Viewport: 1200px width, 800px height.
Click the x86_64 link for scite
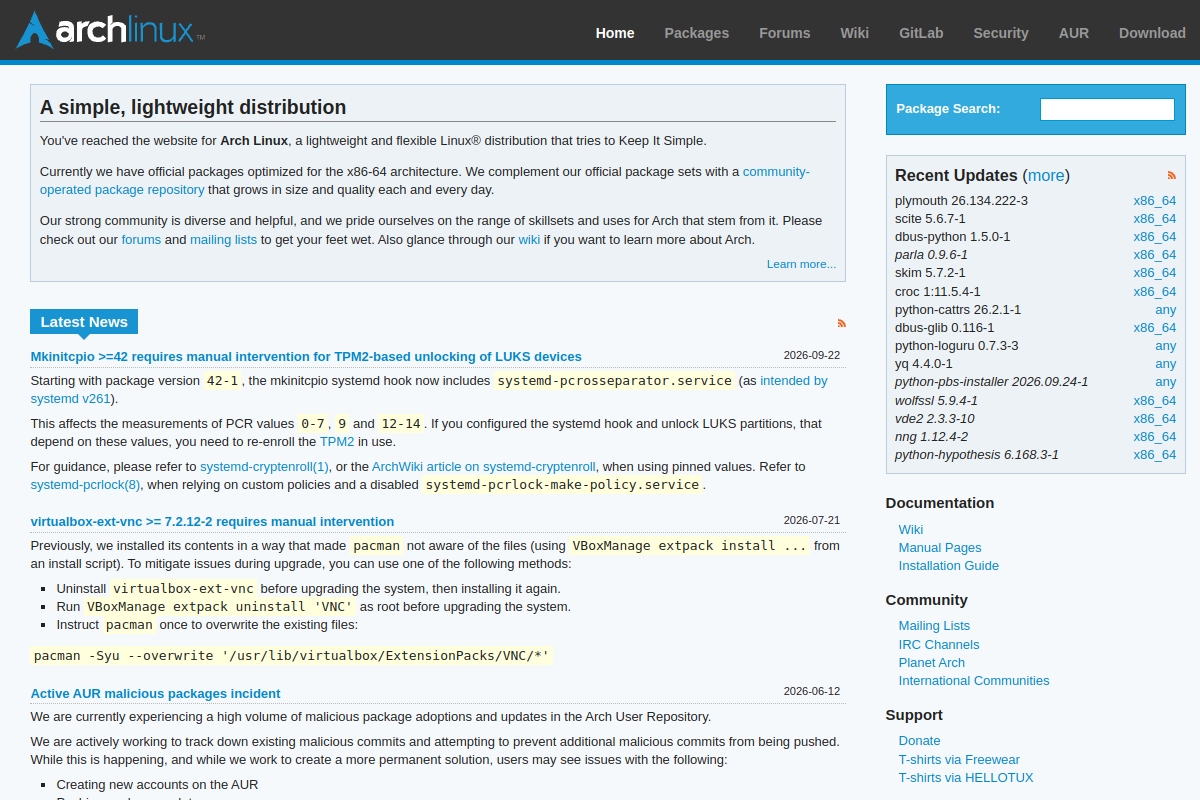(x=1154, y=218)
